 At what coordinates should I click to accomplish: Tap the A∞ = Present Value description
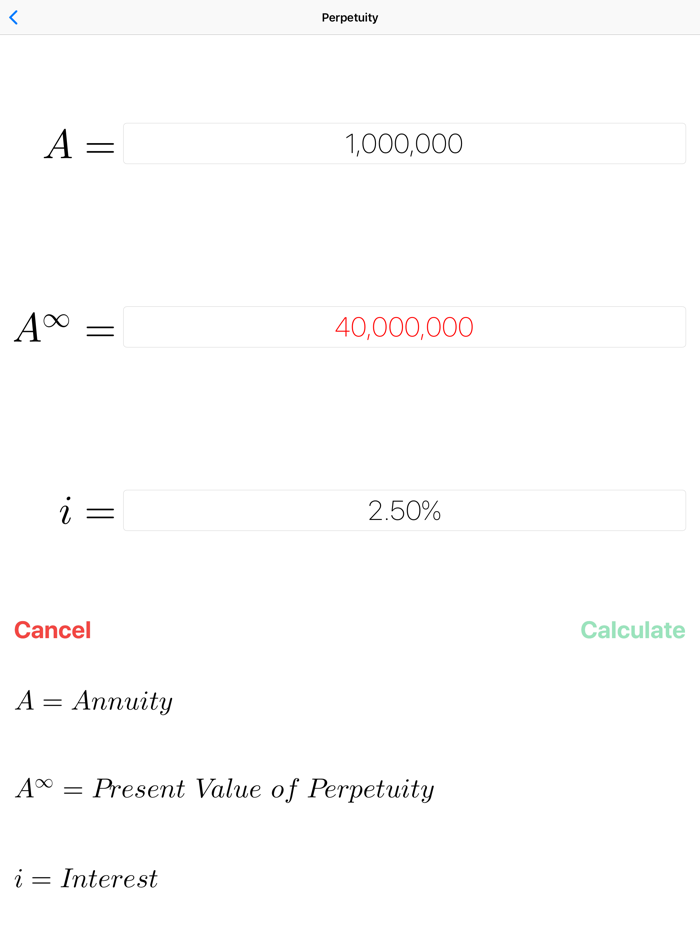(x=224, y=789)
